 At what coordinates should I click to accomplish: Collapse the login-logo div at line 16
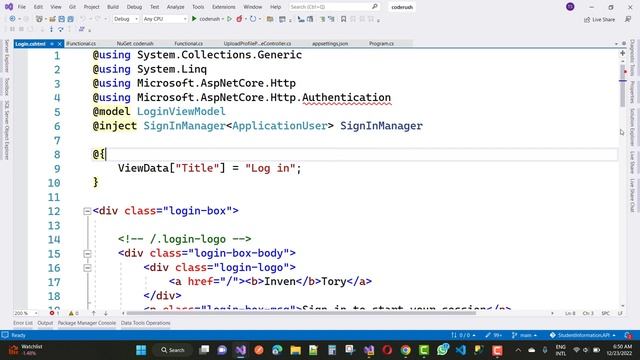(x=87, y=268)
